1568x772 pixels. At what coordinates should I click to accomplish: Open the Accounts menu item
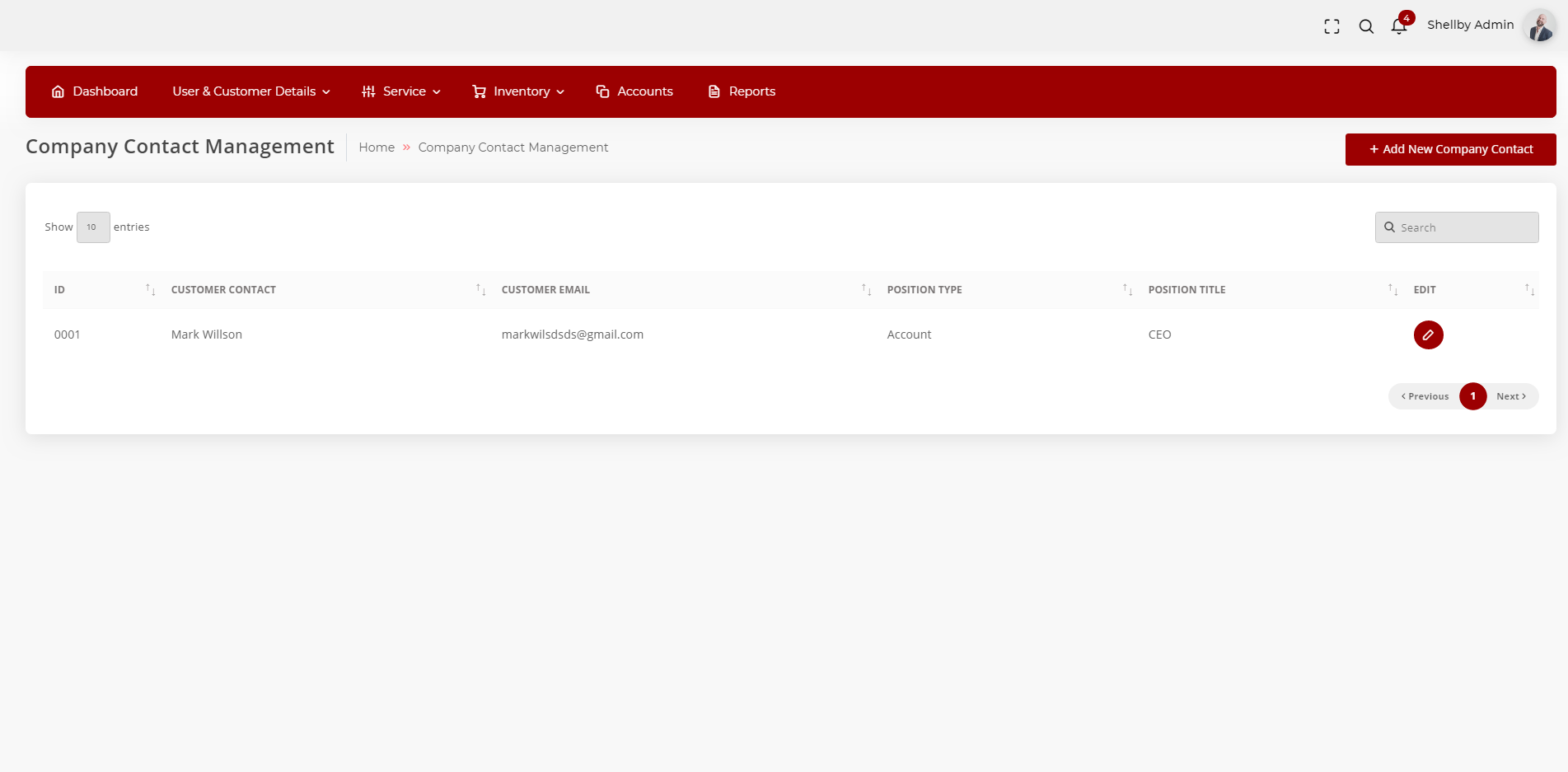click(645, 91)
